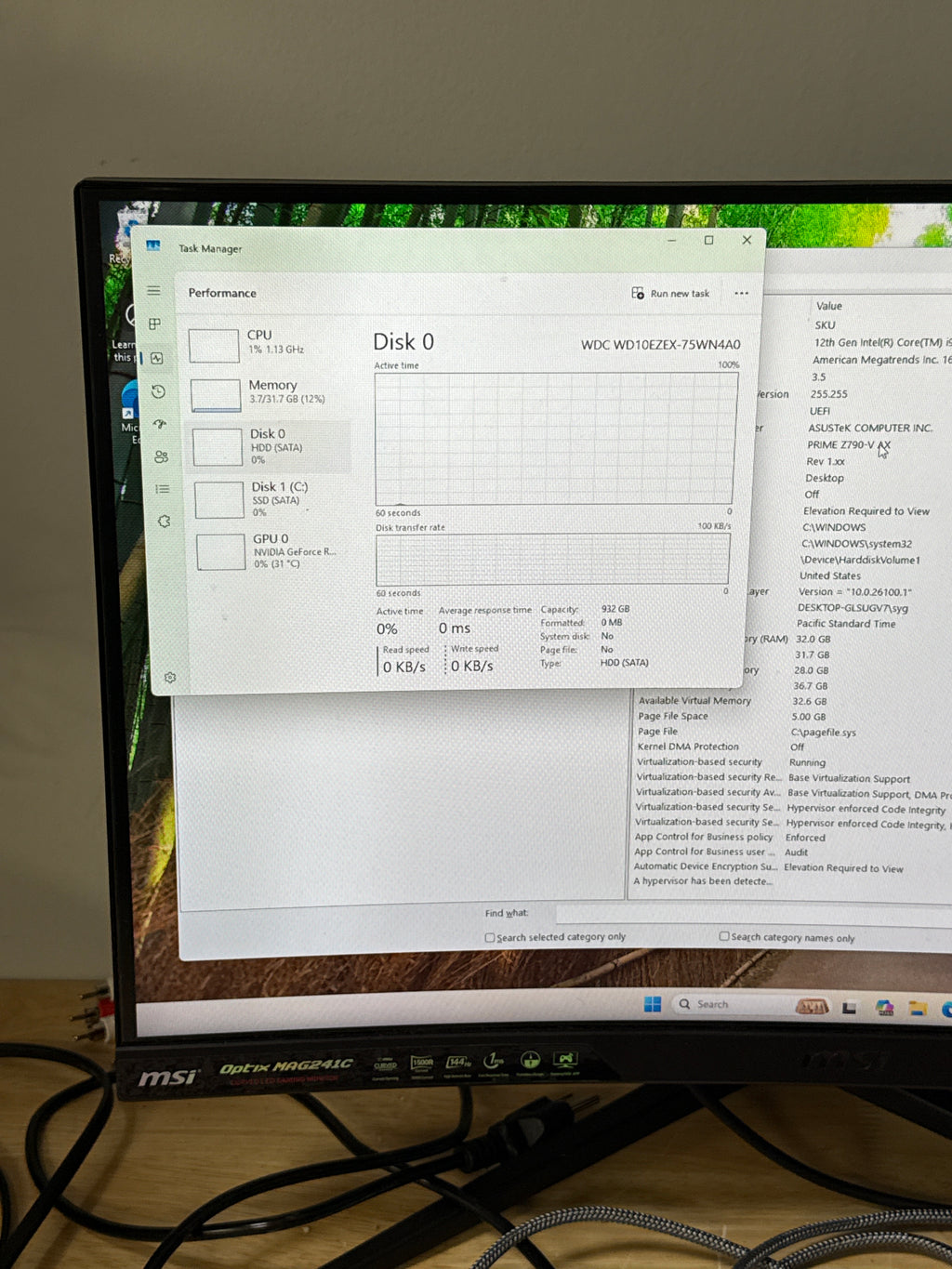Select CPU performance graph item
This screenshot has width=952, height=1269.
[268, 344]
